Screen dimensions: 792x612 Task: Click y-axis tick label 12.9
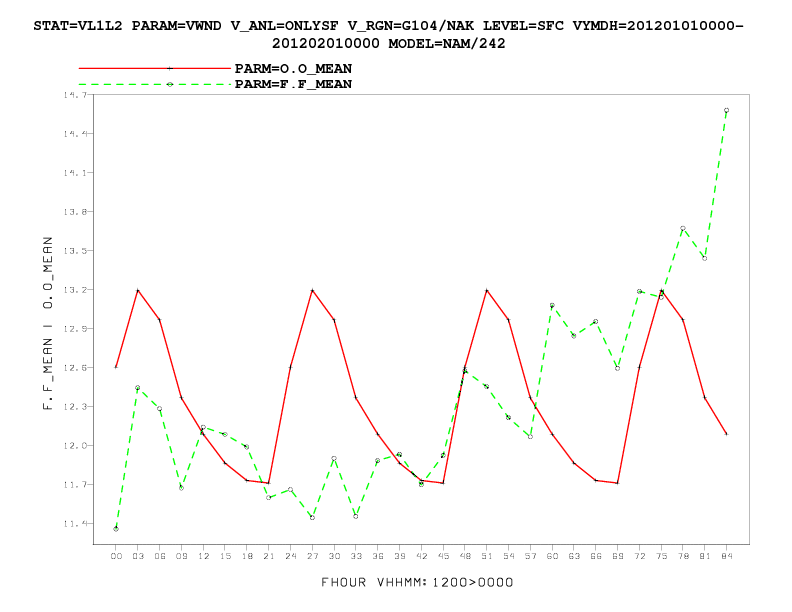[75, 329]
